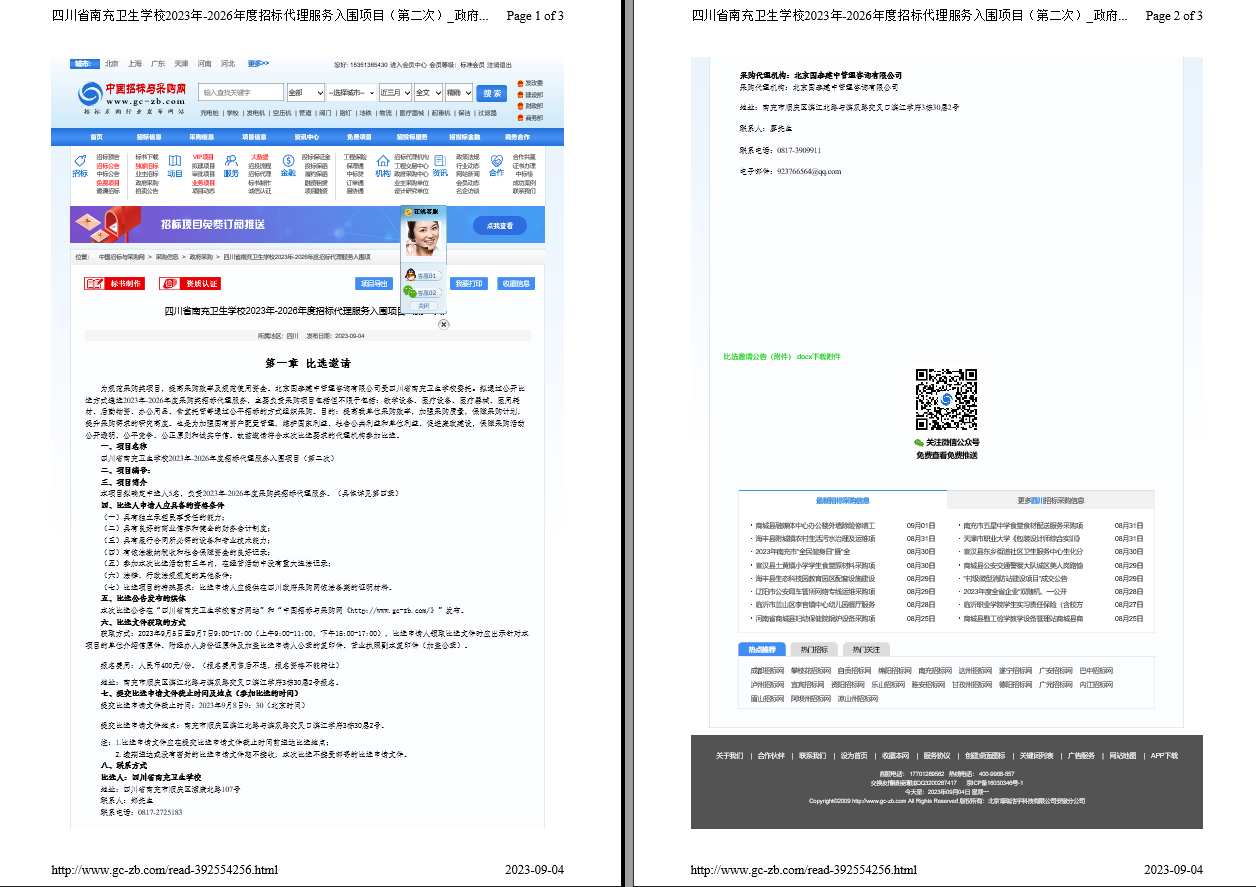The height and width of the screenshot is (887, 1256).
Task: Open the red 标书制作 icon button
Action: coord(114,284)
